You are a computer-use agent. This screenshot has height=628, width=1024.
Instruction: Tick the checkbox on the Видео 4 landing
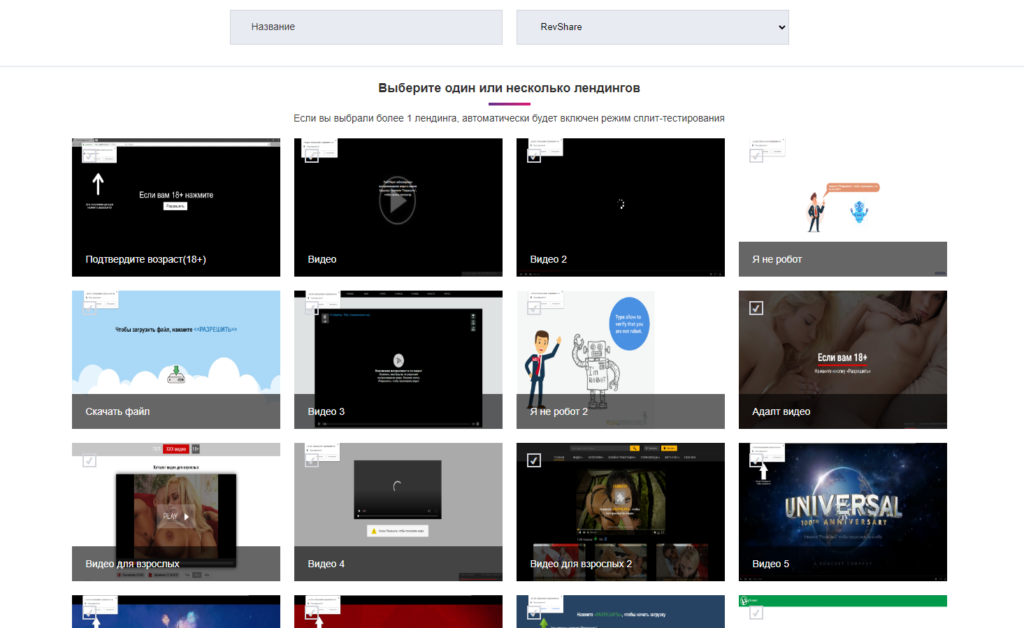(x=312, y=461)
